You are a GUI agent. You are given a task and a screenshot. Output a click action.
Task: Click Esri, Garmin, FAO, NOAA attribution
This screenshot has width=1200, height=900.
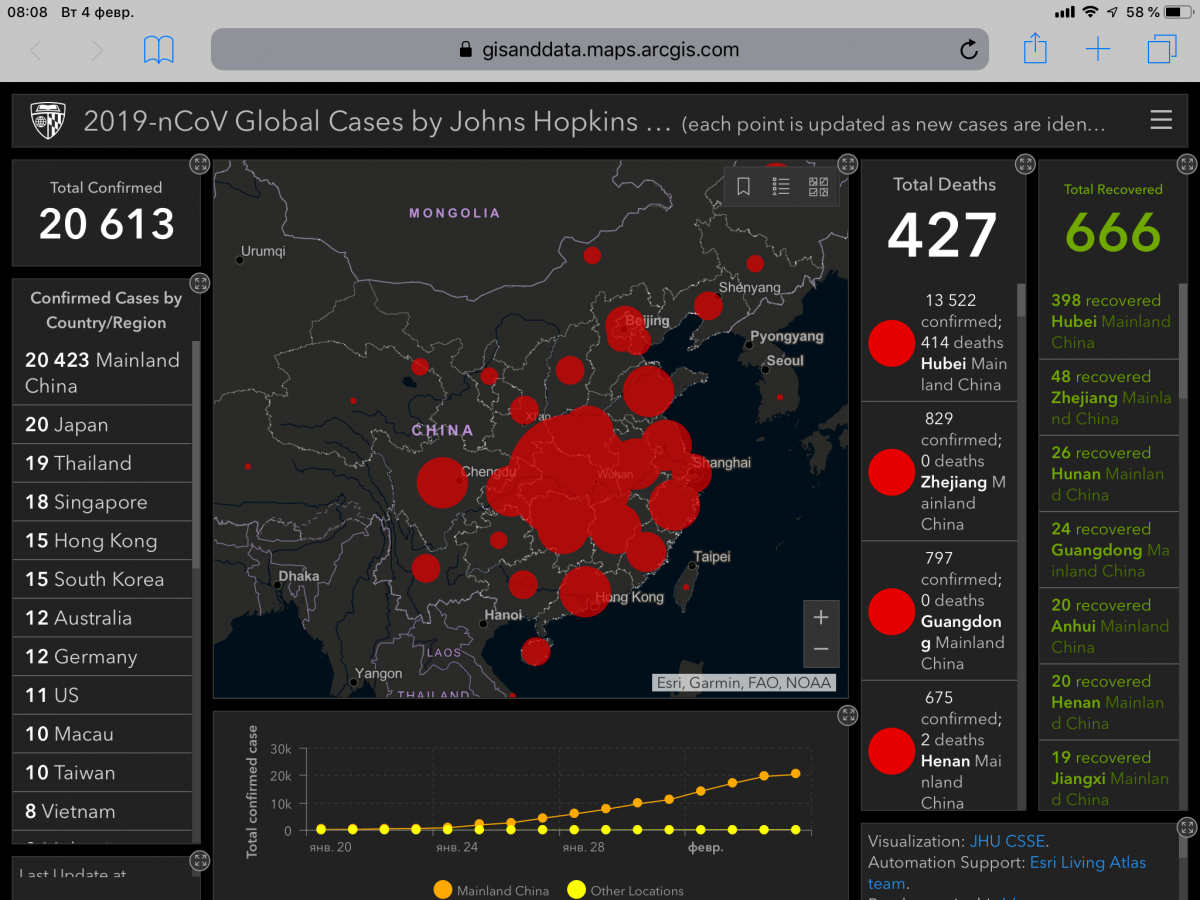pyautogui.click(x=743, y=683)
